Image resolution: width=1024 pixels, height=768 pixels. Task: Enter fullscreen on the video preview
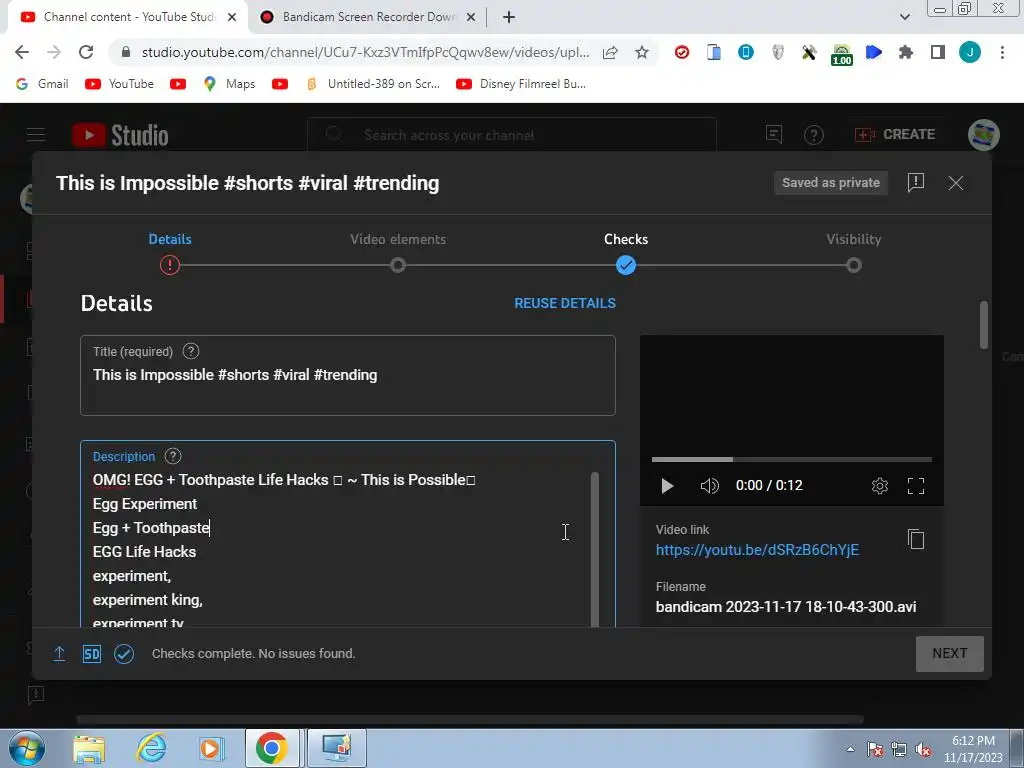[916, 486]
